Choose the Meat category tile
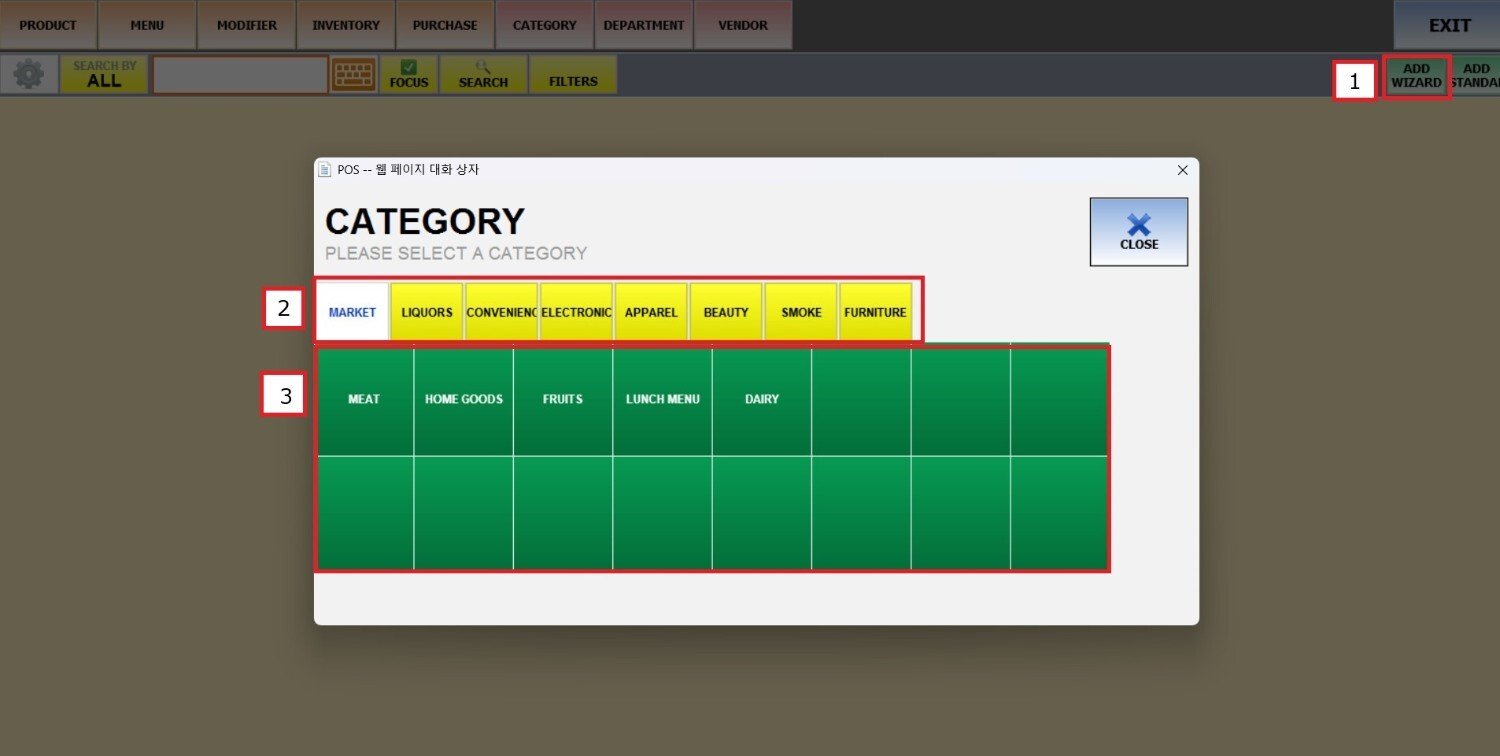The height and width of the screenshot is (756, 1500). click(364, 400)
